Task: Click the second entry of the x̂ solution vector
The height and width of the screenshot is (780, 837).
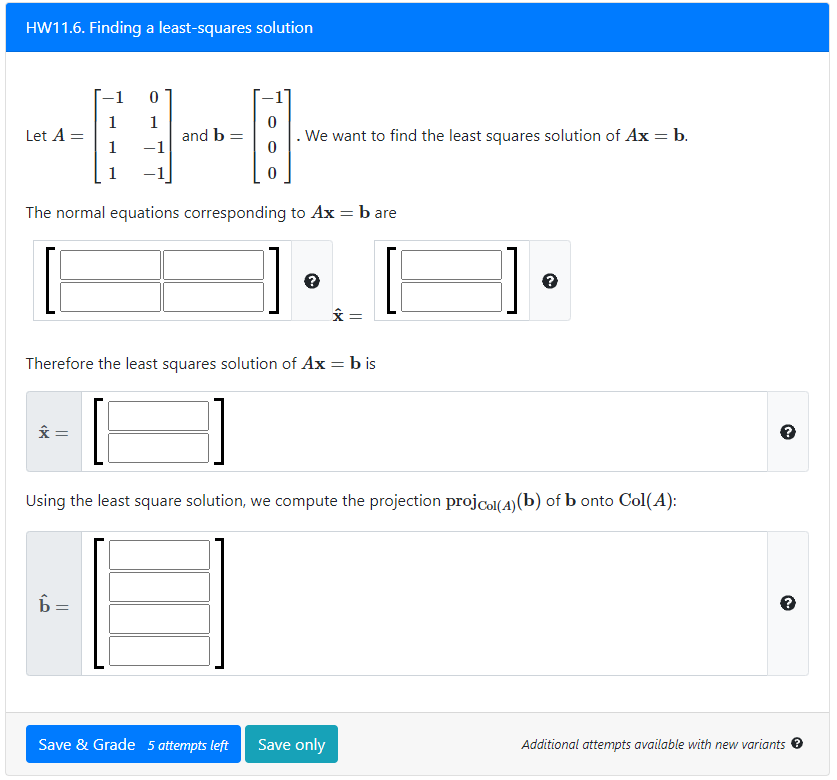Action: pyautogui.click(x=157, y=447)
